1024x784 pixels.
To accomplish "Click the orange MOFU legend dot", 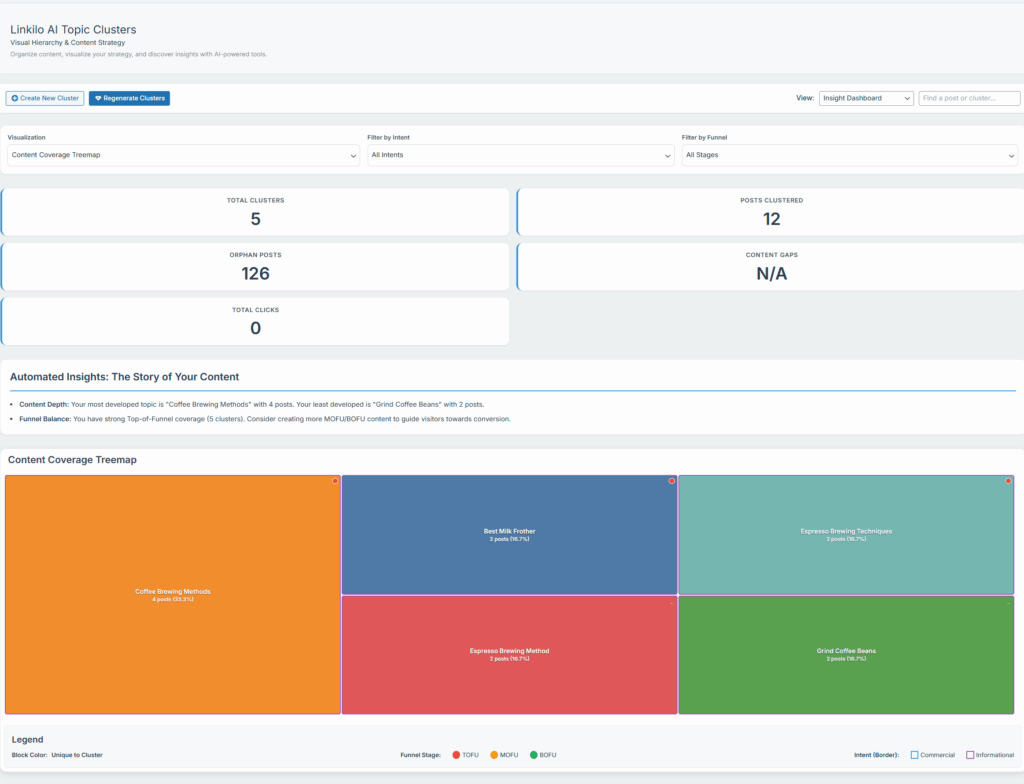I will click(494, 755).
